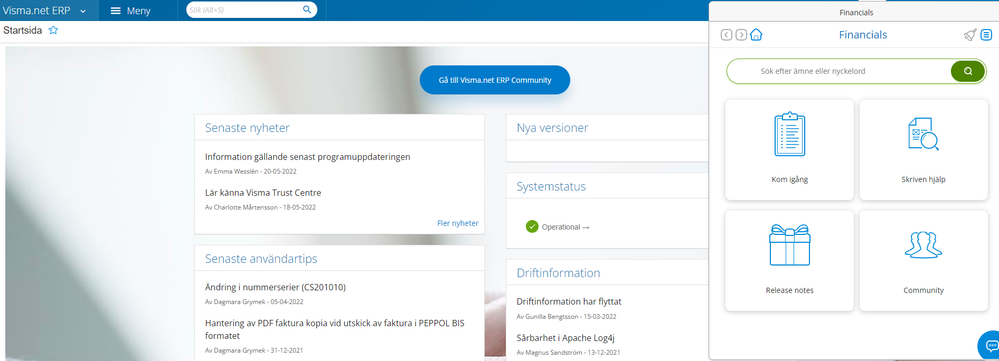This screenshot has width=999, height=361.
Task: Click the Senaste nyheter heading
Action: [x=247, y=128]
